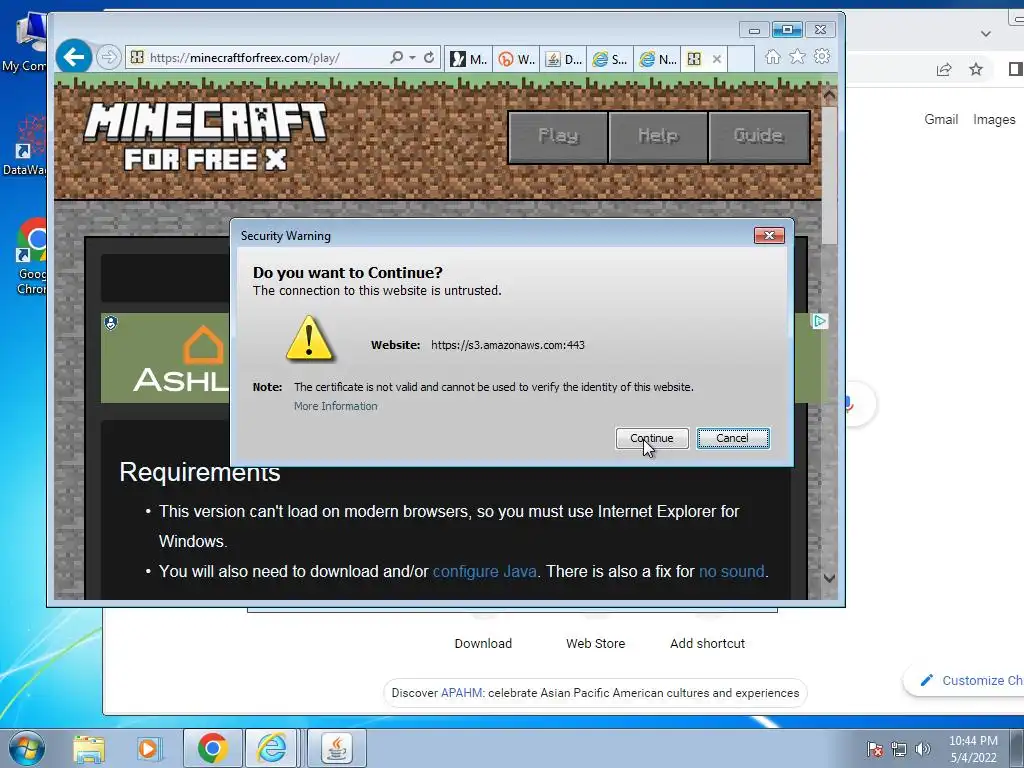1024x768 pixels.
Task: Close the active Minecraft tab
Action: pyautogui.click(x=716, y=59)
